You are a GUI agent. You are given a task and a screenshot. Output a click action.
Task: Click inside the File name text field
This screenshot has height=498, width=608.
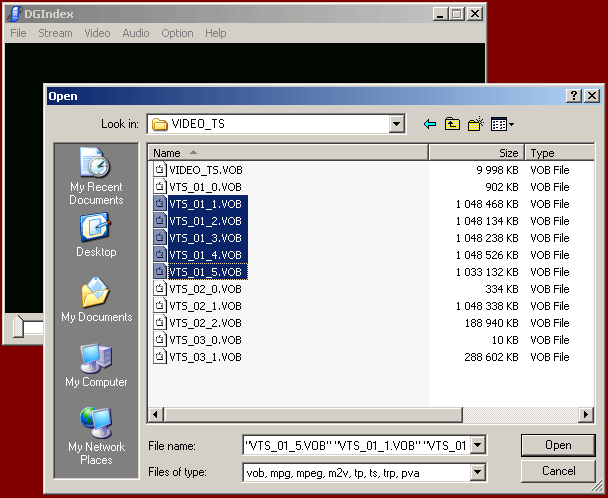click(x=356, y=445)
